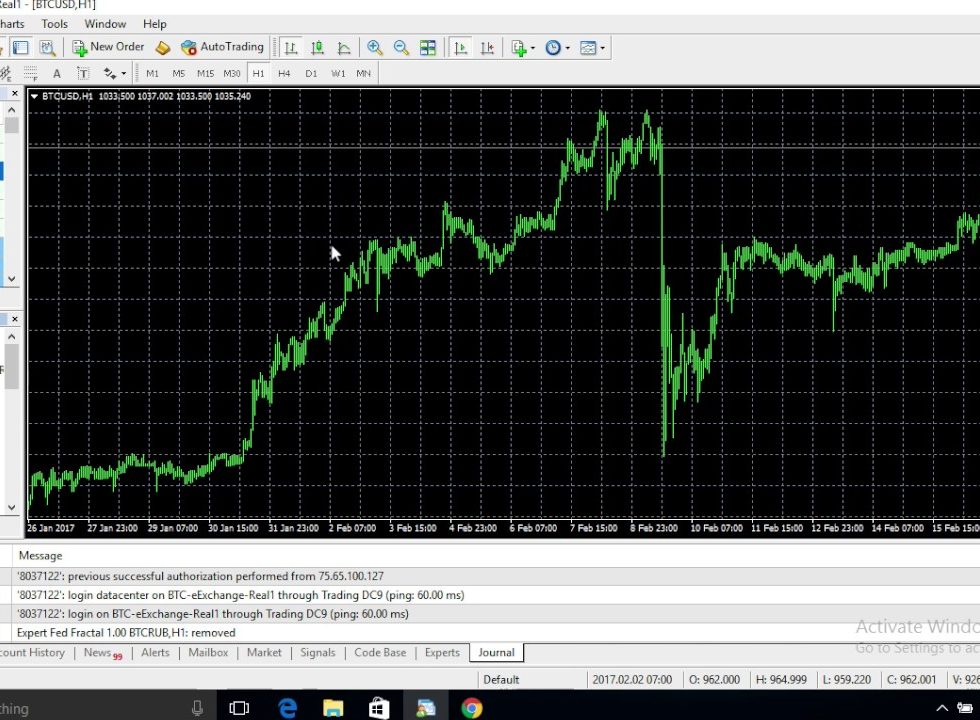The image size is (980, 720).
Task: Open the Alerts tab
Action: coord(155,652)
